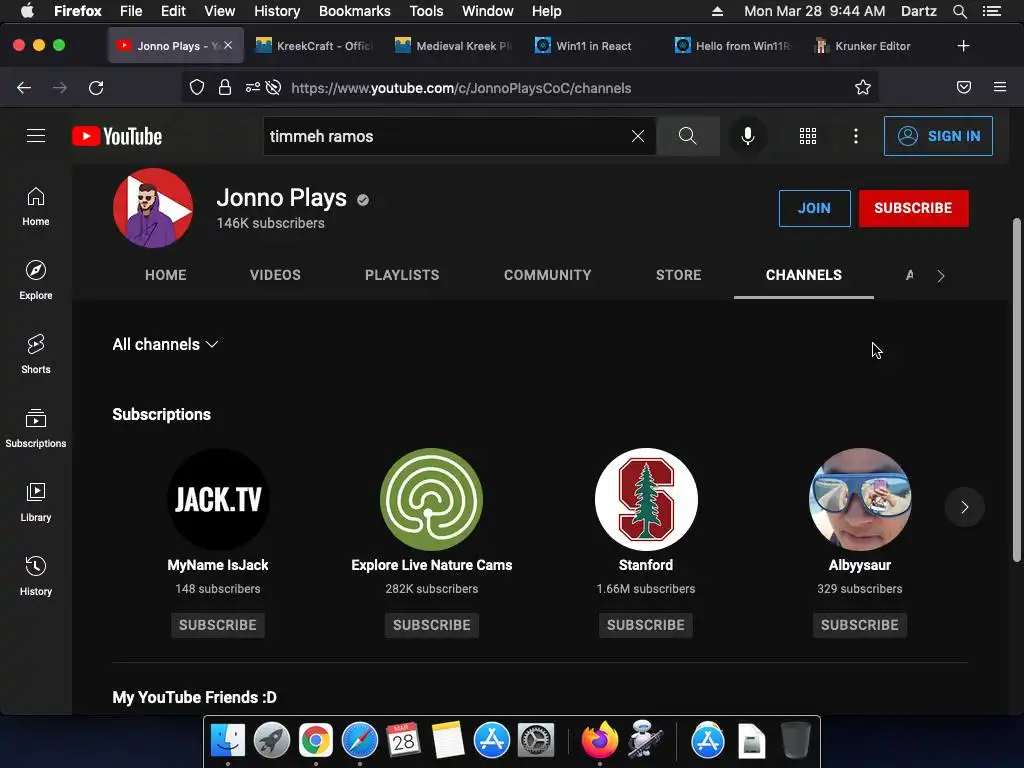Click the SIGN IN button
This screenshot has height=768, width=1024.
point(938,136)
